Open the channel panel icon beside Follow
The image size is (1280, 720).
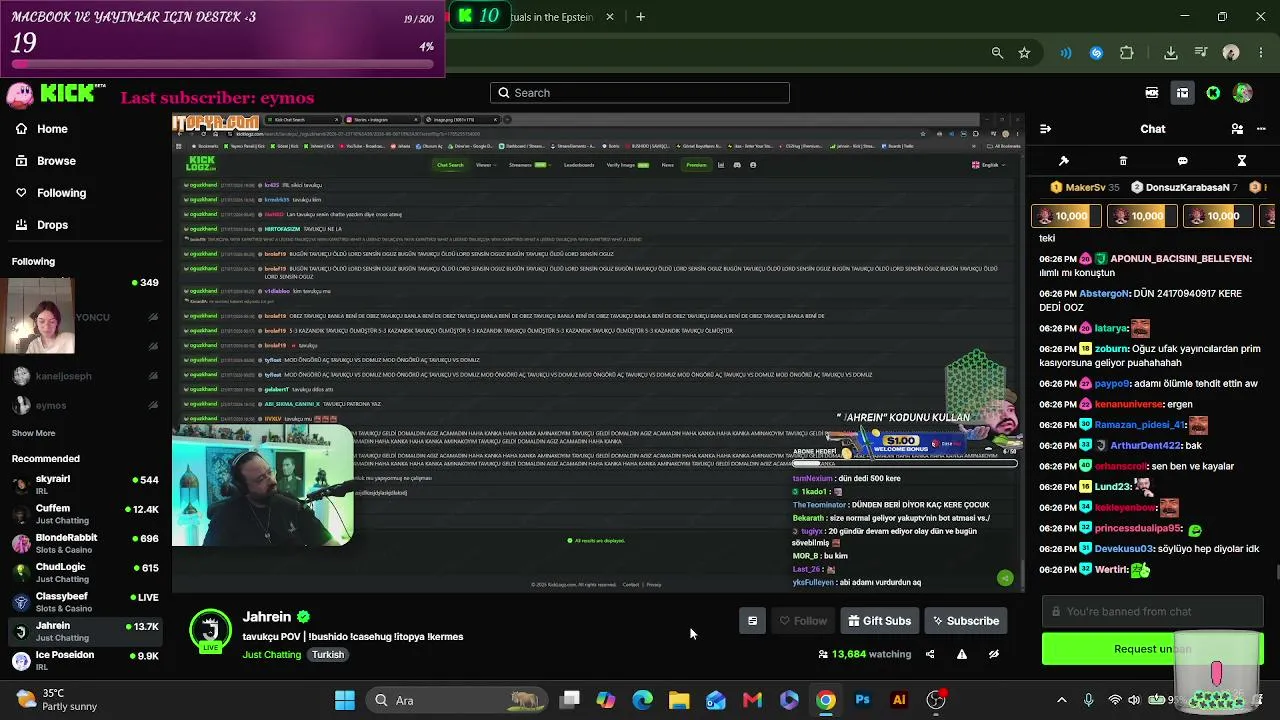coord(752,621)
